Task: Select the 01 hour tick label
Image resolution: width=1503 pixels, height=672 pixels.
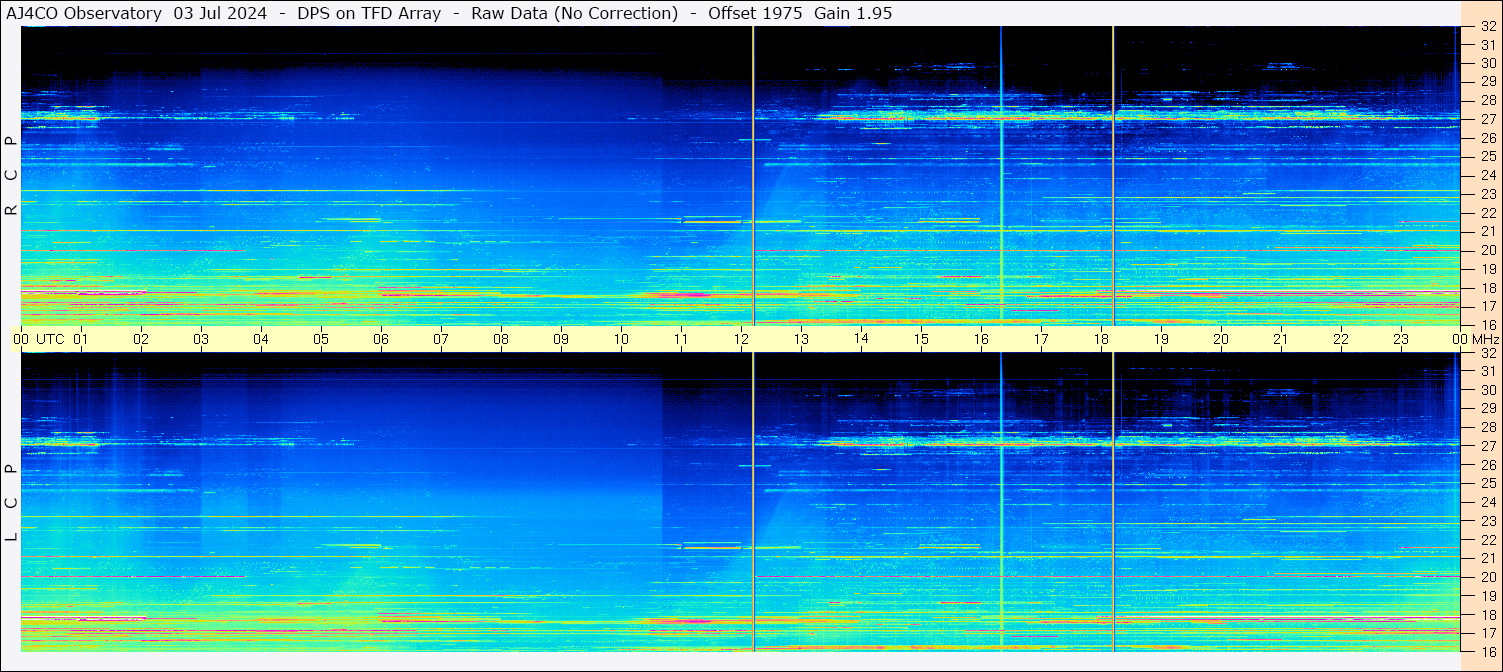Action: click(81, 339)
